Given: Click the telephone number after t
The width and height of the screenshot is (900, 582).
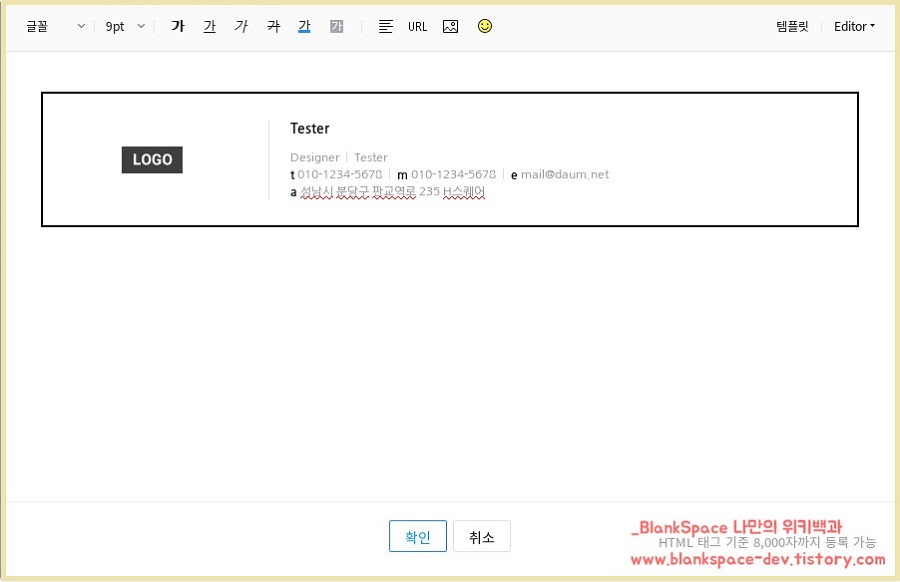Looking at the screenshot, I should tap(340, 174).
